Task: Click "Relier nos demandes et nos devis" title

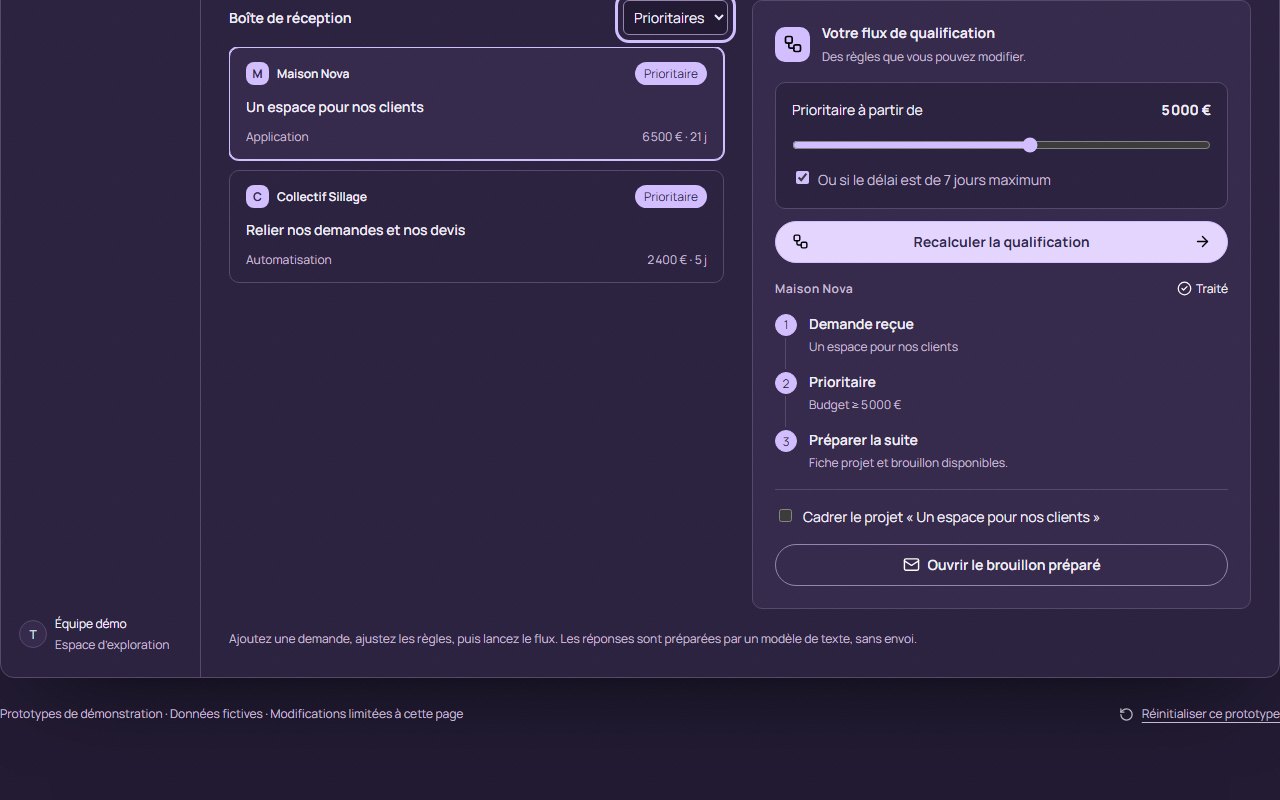Action: point(356,230)
